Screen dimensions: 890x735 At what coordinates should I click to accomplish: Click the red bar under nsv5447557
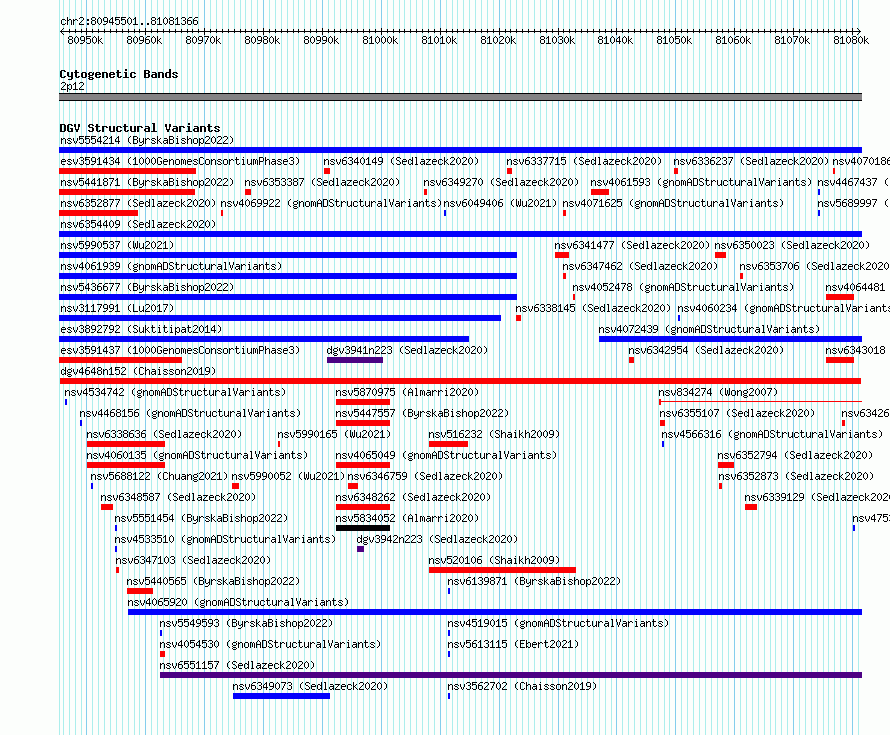pos(363,423)
